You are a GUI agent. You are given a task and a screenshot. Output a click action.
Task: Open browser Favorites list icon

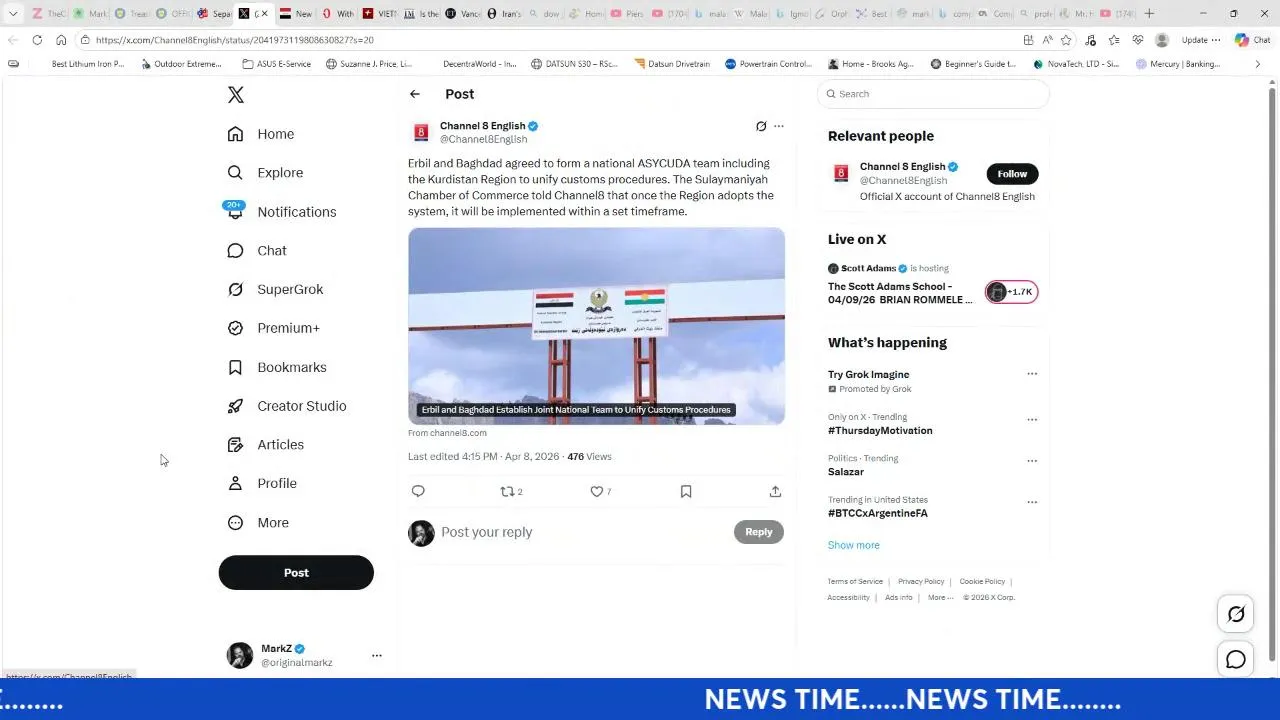[1114, 40]
